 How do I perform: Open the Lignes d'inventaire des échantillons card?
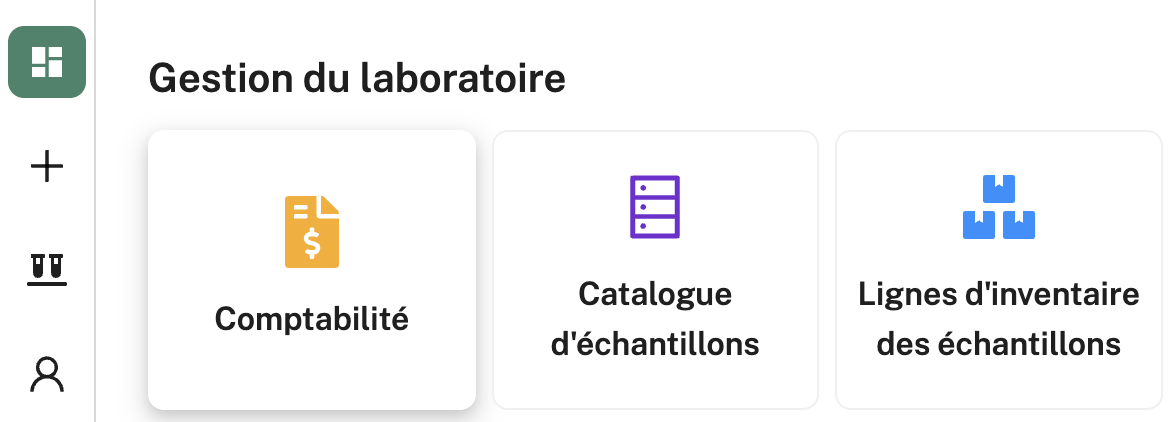pos(998,270)
